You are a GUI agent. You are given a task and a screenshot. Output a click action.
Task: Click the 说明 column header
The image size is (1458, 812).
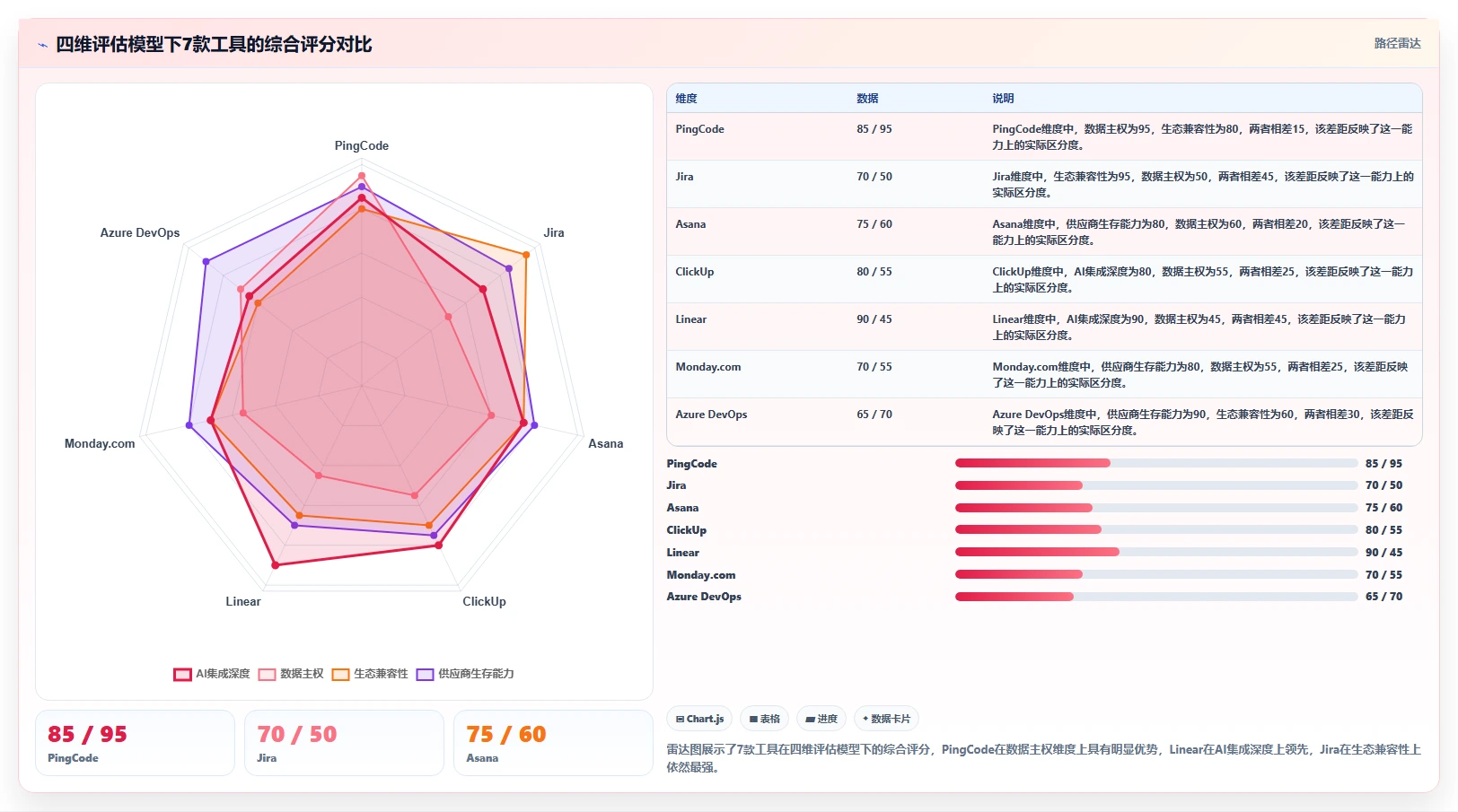click(x=1003, y=99)
